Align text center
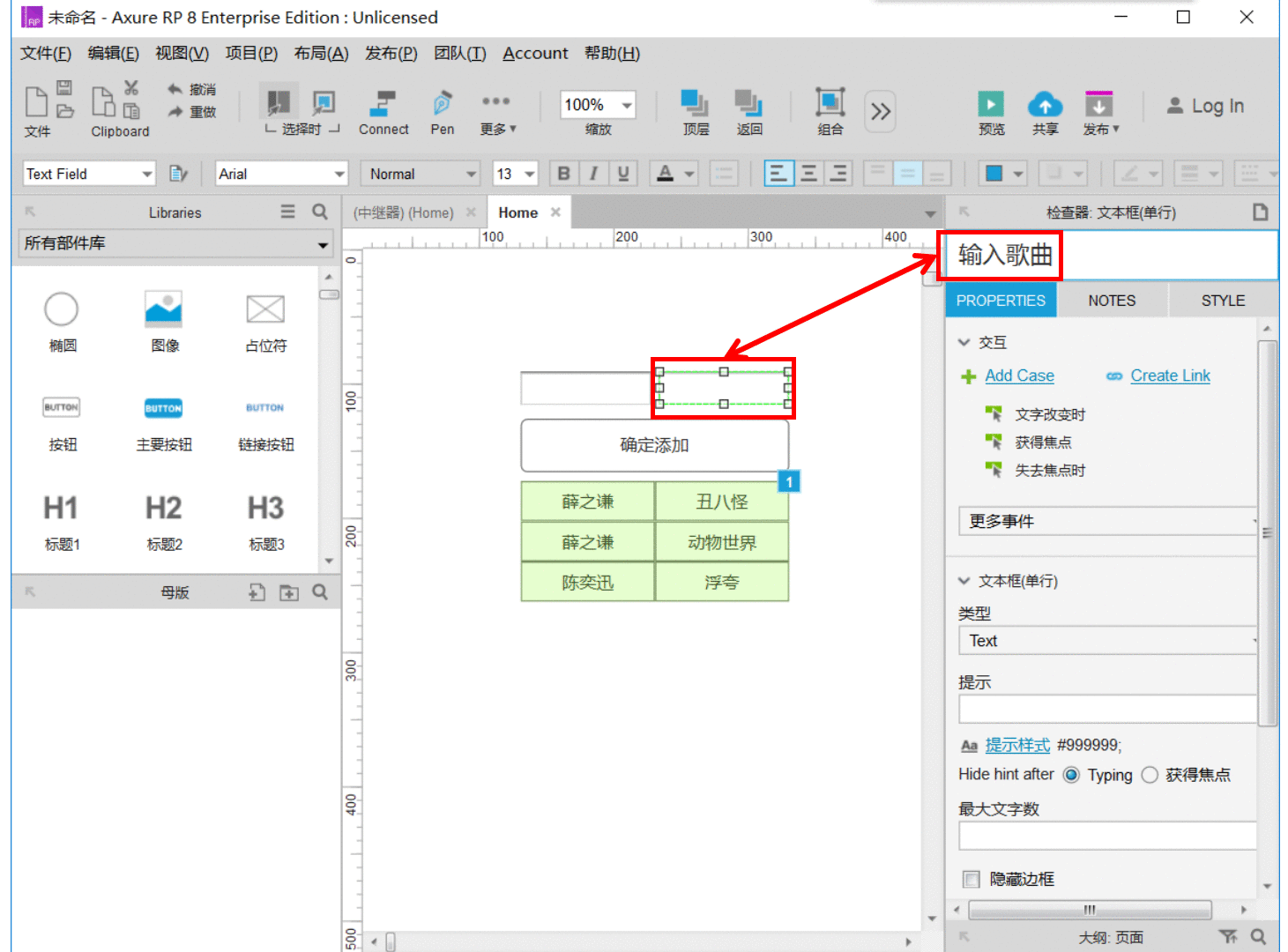The height and width of the screenshot is (952, 1288). 808,173
